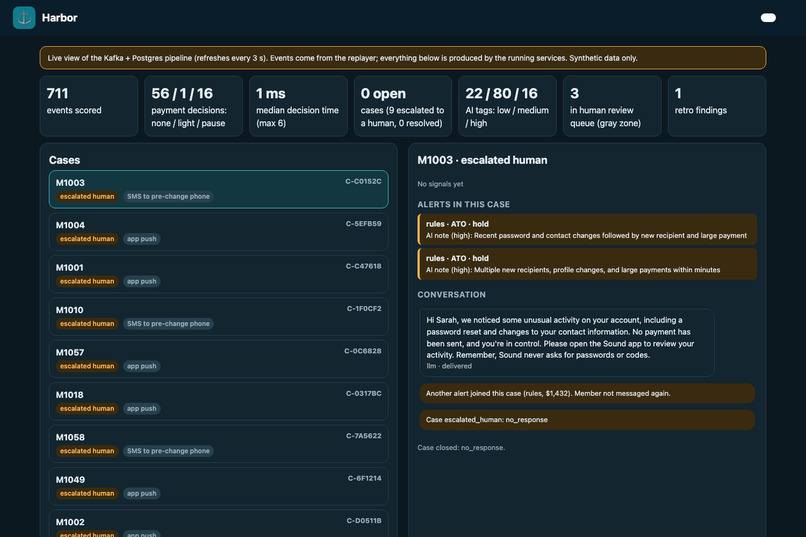The width and height of the screenshot is (806, 537).
Task: Click the Live view pipeline info banner
Action: pyautogui.click(x=402, y=58)
